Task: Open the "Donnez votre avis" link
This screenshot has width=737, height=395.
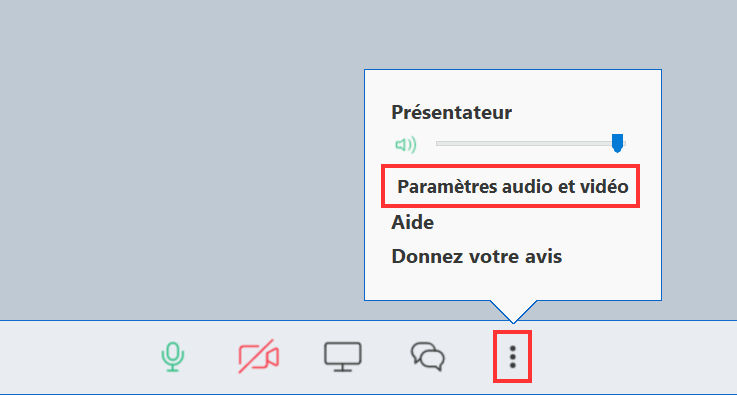Action: tap(477, 257)
